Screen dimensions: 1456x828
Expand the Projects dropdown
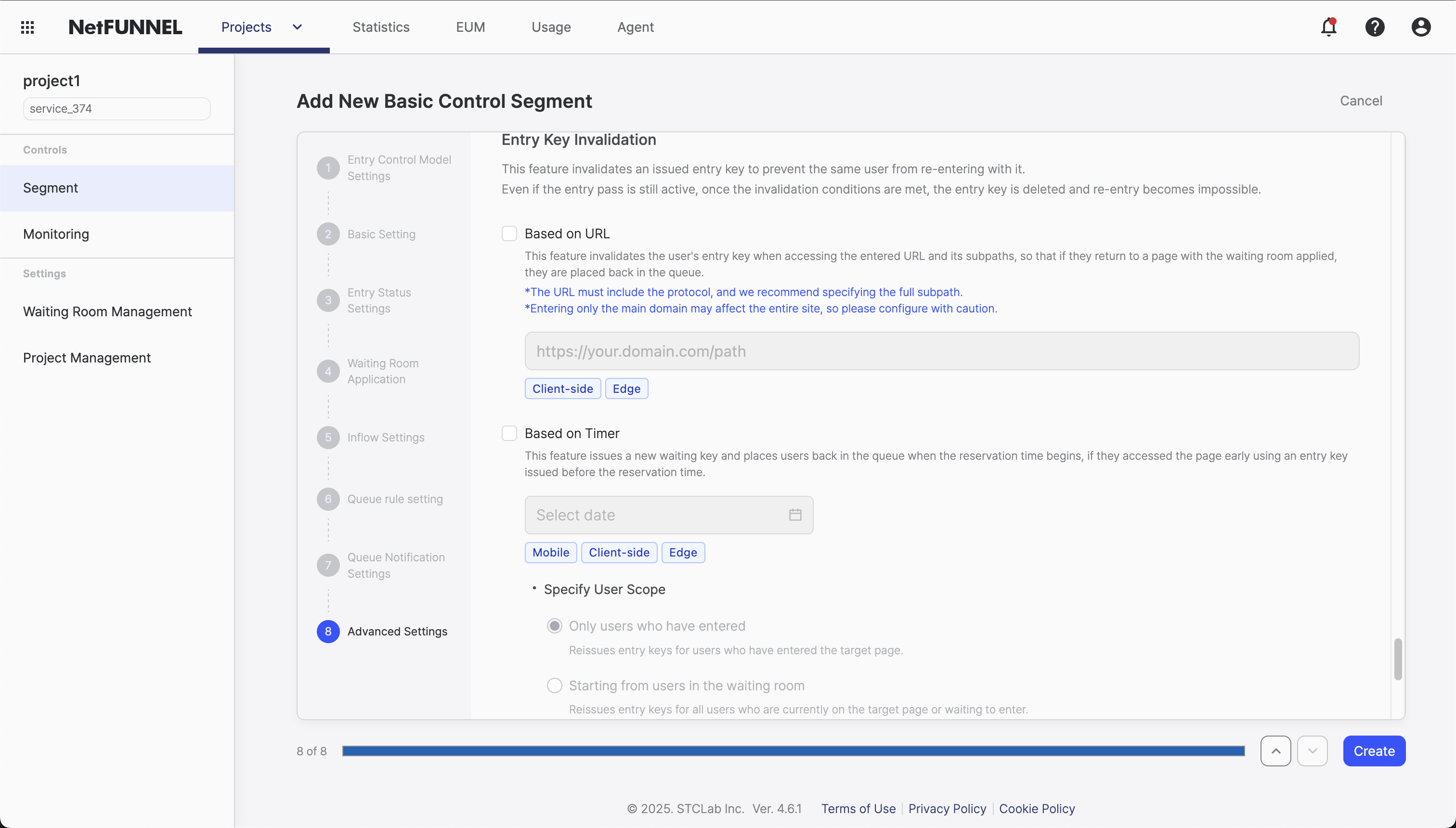point(297,27)
